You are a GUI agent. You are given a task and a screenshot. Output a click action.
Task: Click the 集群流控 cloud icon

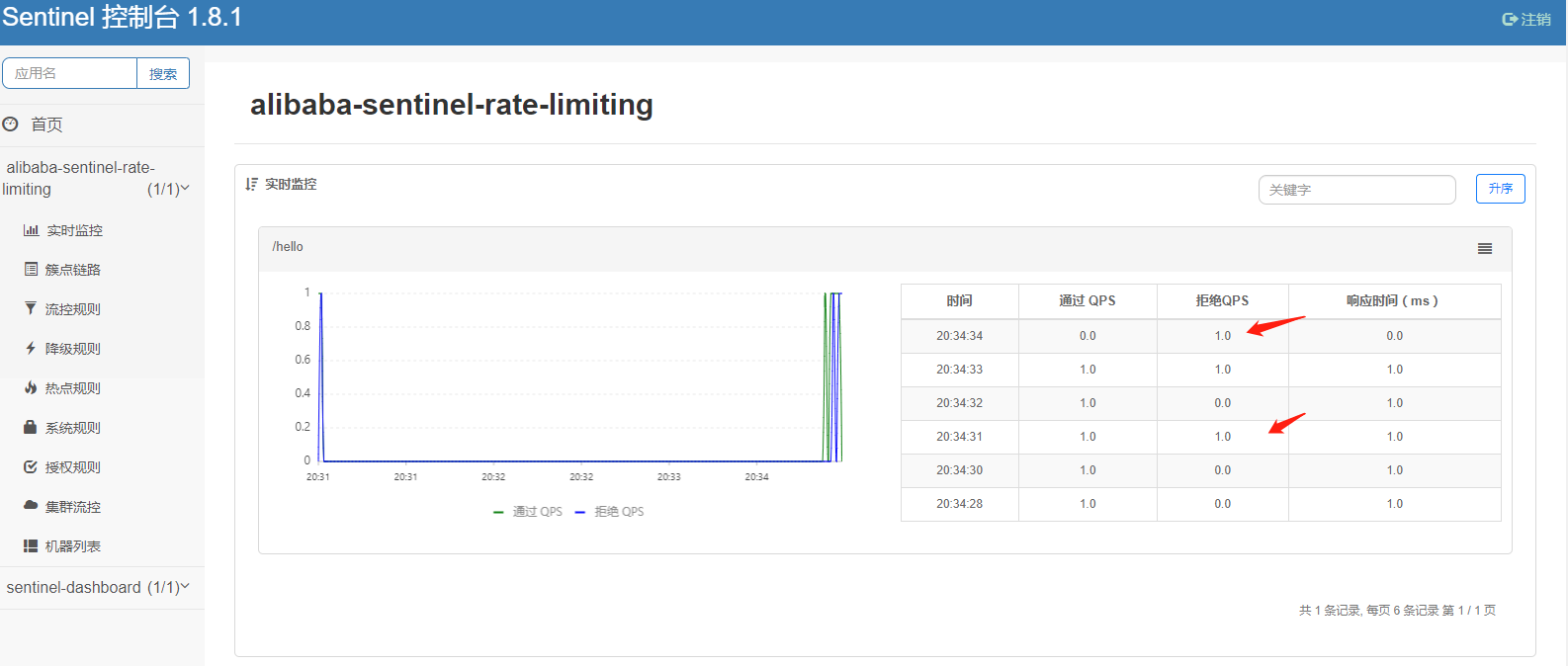(31, 505)
